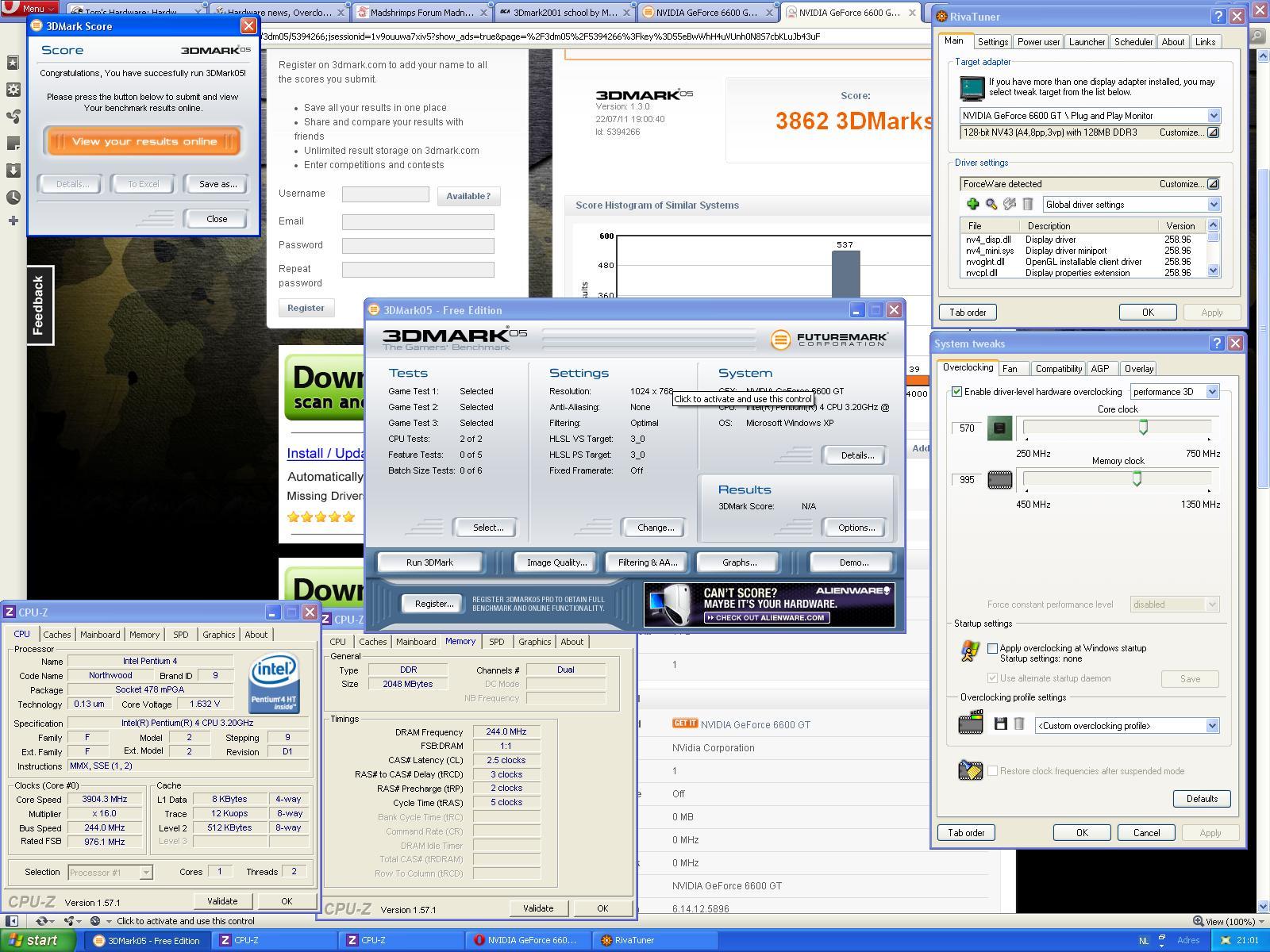Open the dropdown arrow beside the Opera Turbo icon
This screenshot has width=1270, height=952.
tap(109, 921)
